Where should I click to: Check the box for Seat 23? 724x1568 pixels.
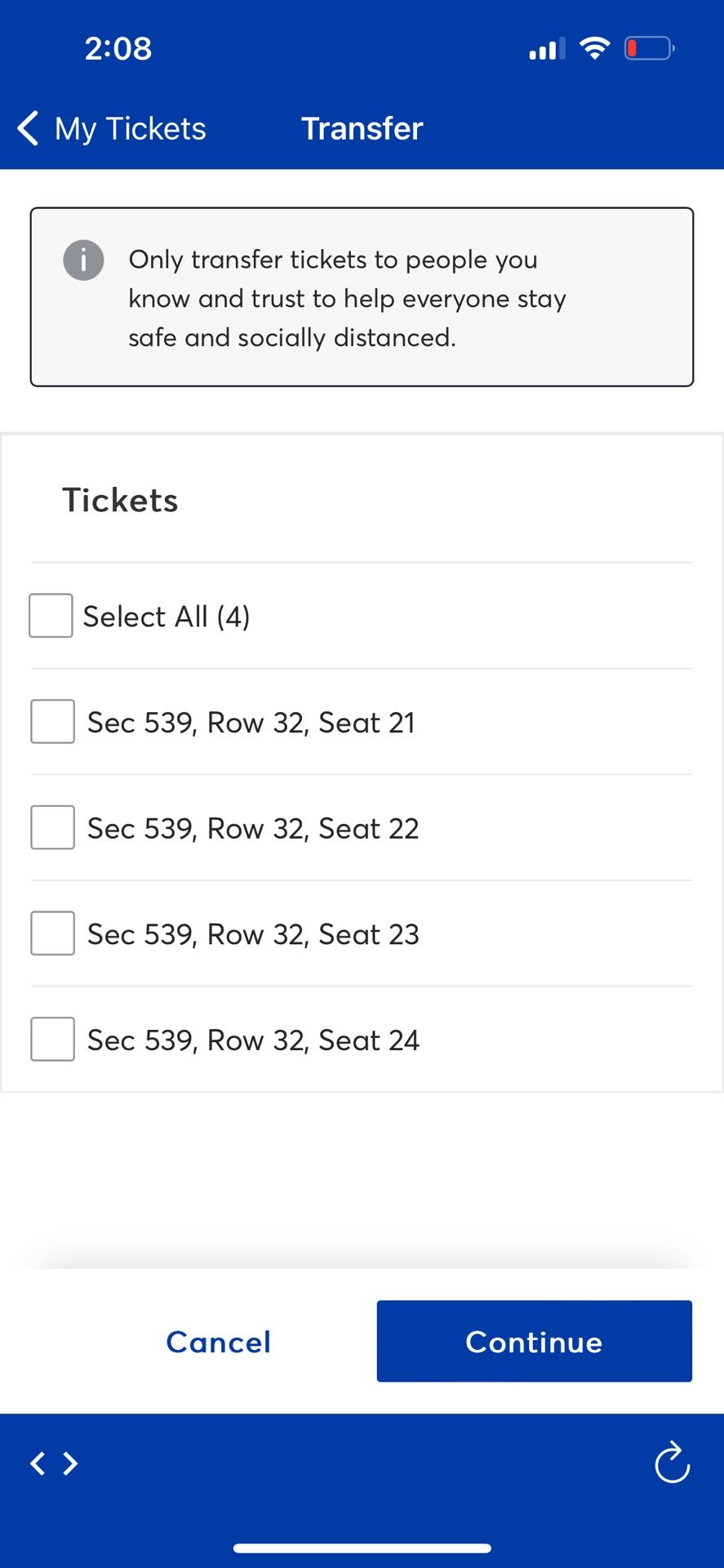[x=52, y=933]
